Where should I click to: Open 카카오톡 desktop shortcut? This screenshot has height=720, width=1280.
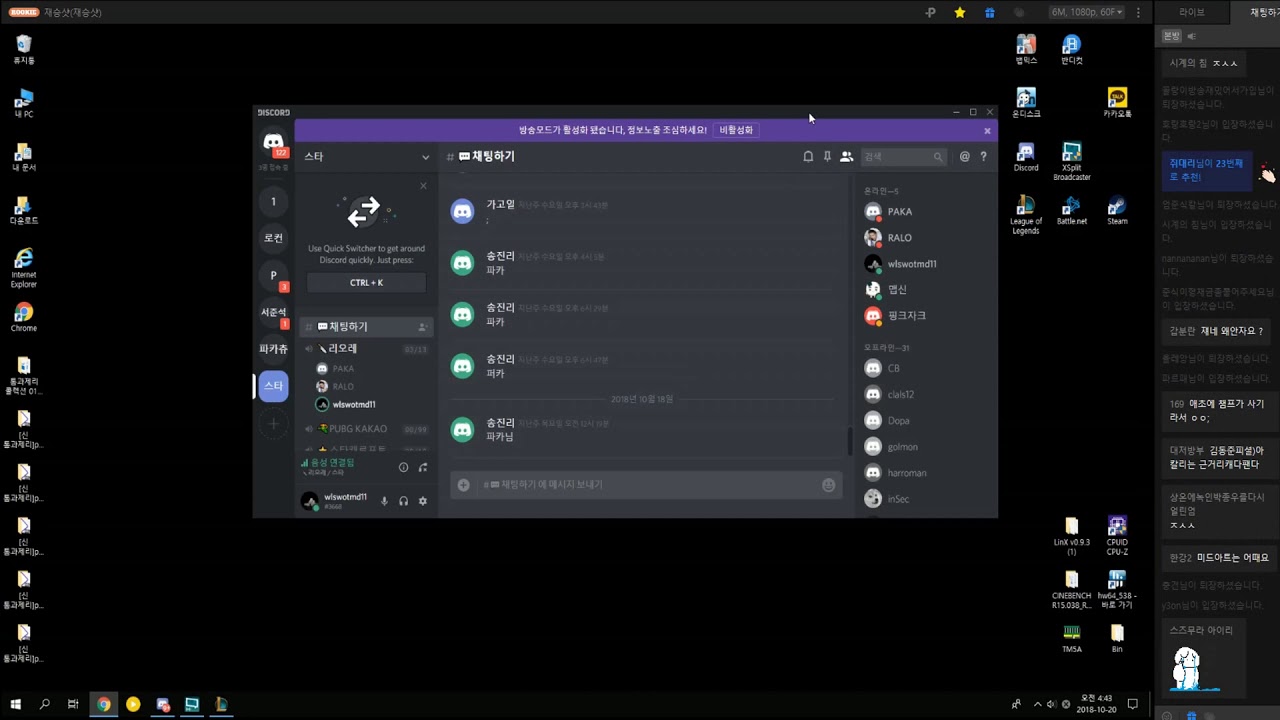(1117, 102)
